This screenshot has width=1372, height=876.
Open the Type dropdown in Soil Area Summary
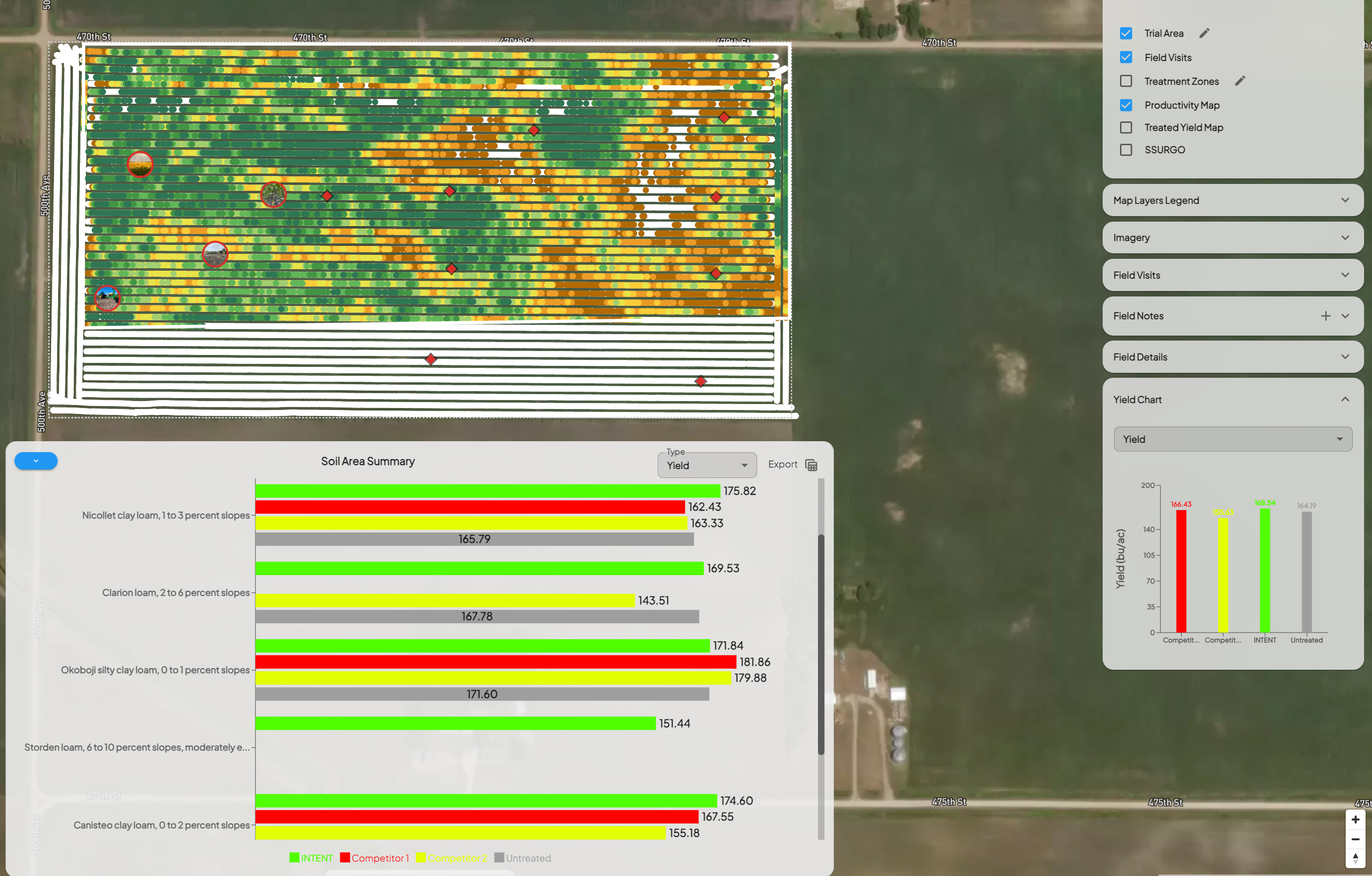tap(707, 466)
